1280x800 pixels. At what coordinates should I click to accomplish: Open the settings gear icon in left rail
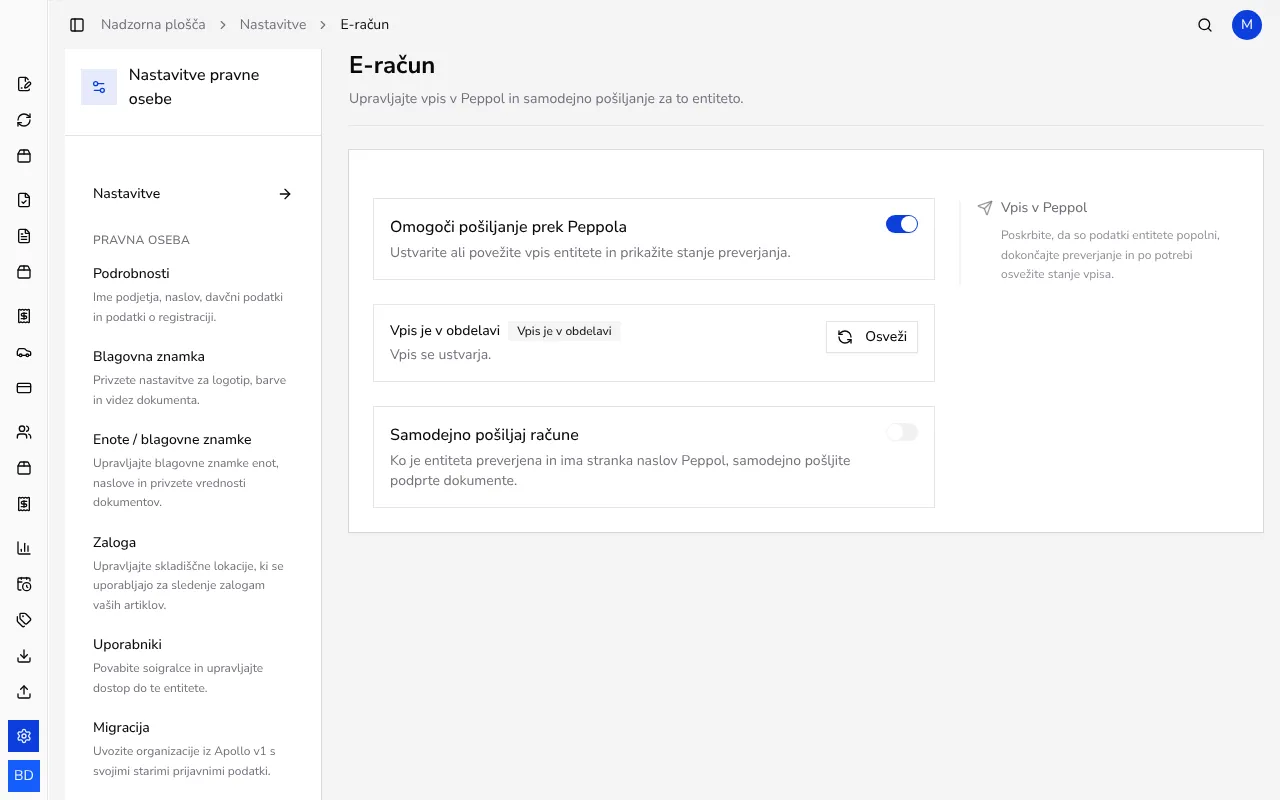click(24, 736)
